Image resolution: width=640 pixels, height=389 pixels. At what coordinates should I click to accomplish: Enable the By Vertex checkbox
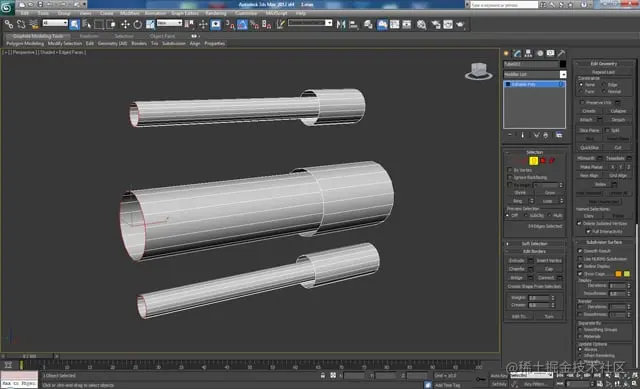point(509,170)
